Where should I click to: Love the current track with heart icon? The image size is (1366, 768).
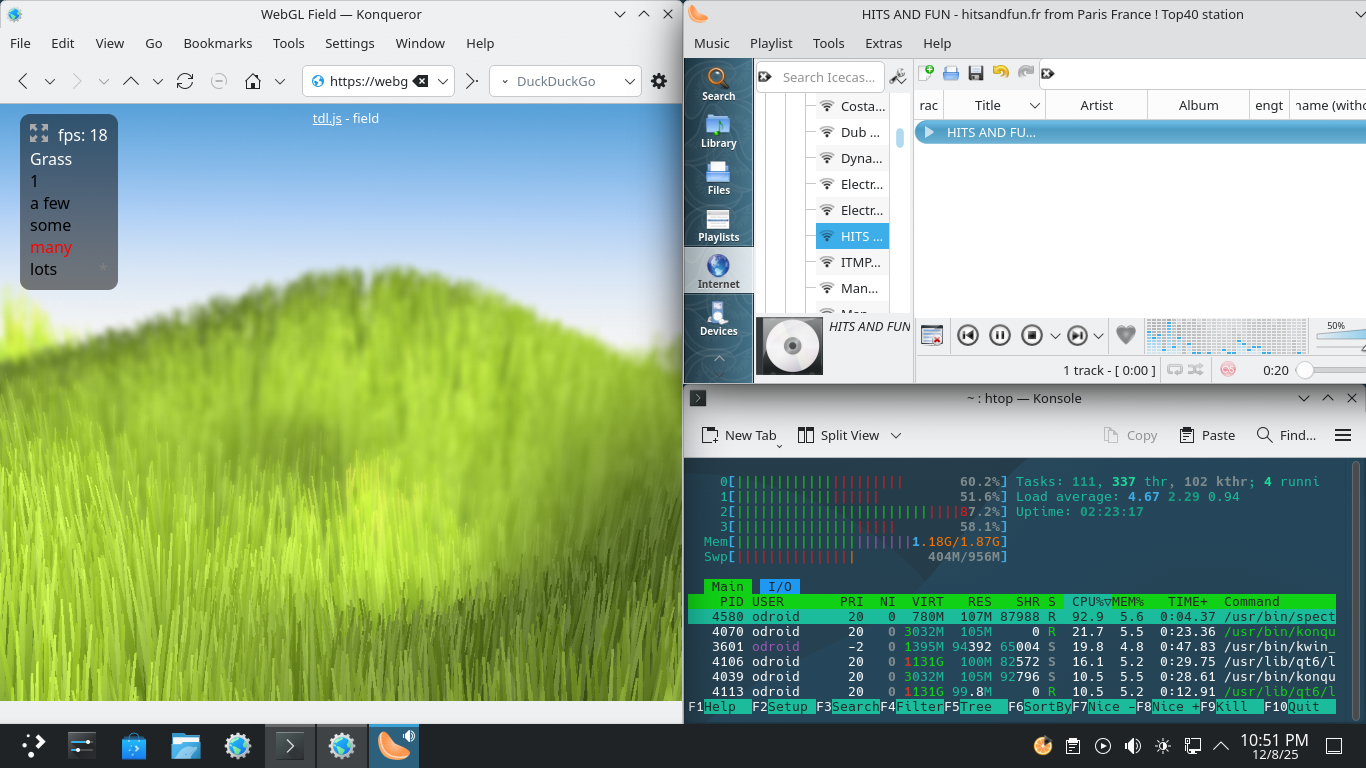pos(1126,336)
